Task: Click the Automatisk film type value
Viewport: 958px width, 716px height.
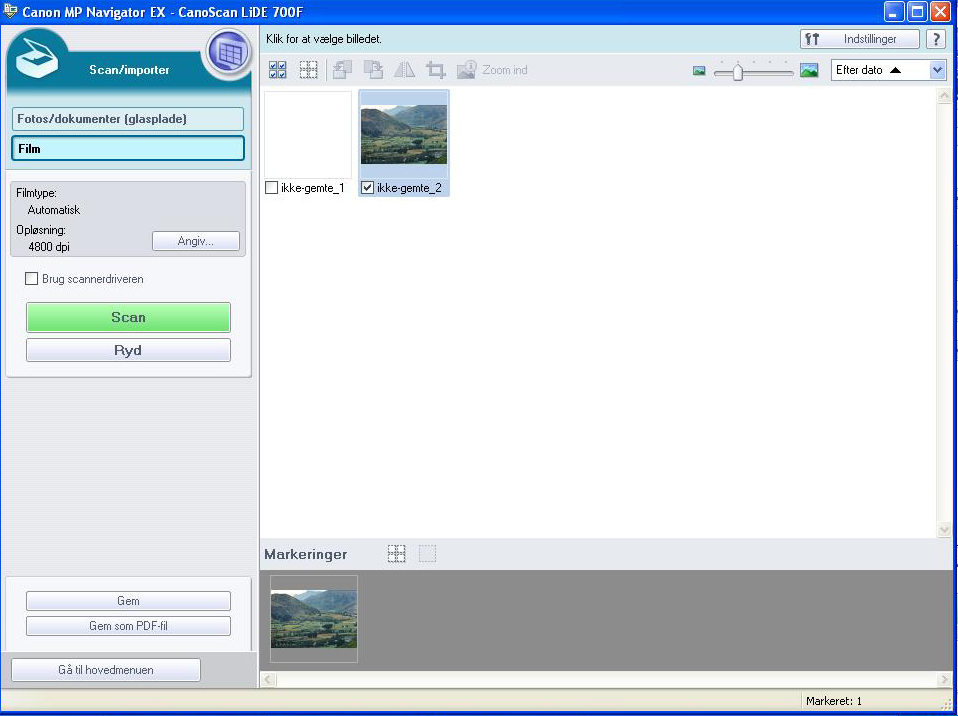Action: pos(54,210)
